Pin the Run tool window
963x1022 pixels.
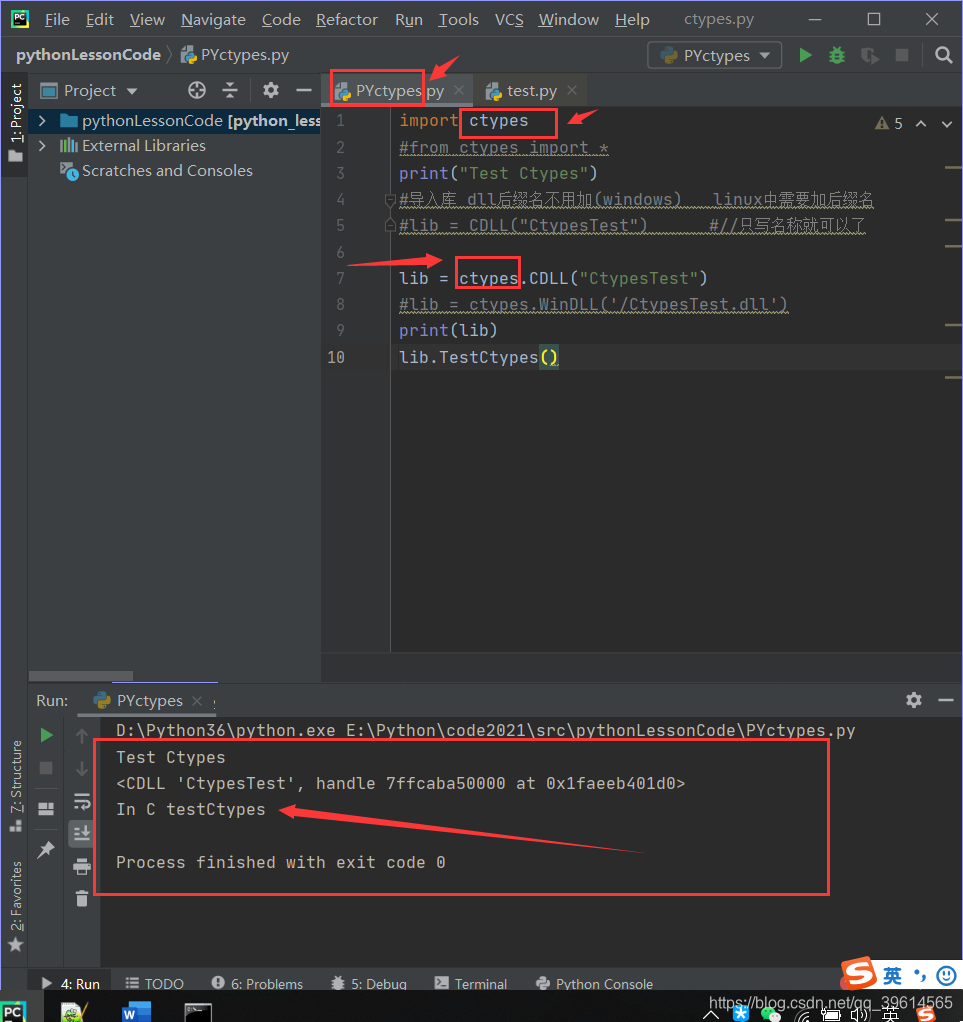pos(46,849)
